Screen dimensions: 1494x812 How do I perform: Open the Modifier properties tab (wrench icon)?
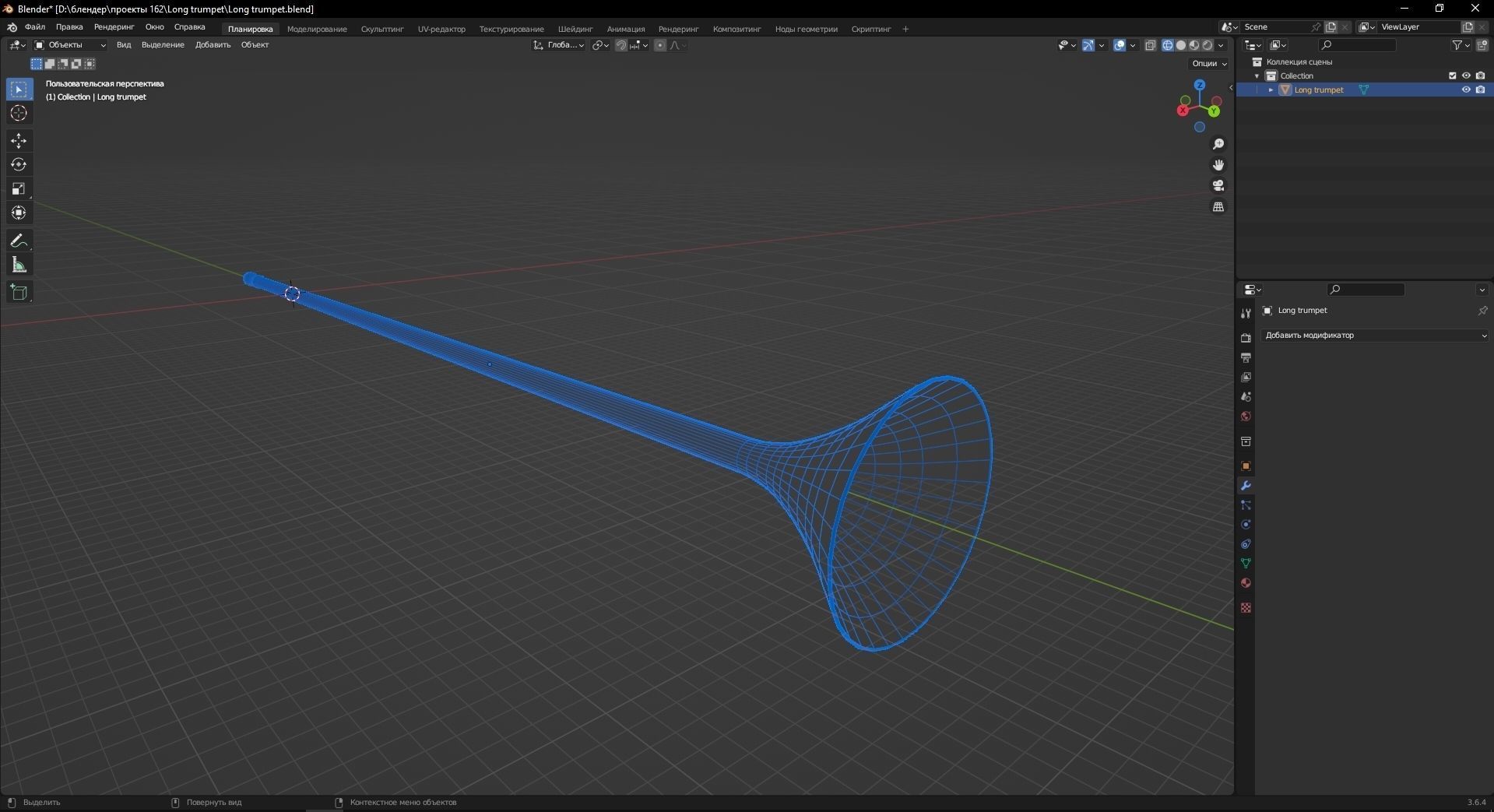pyautogui.click(x=1246, y=485)
